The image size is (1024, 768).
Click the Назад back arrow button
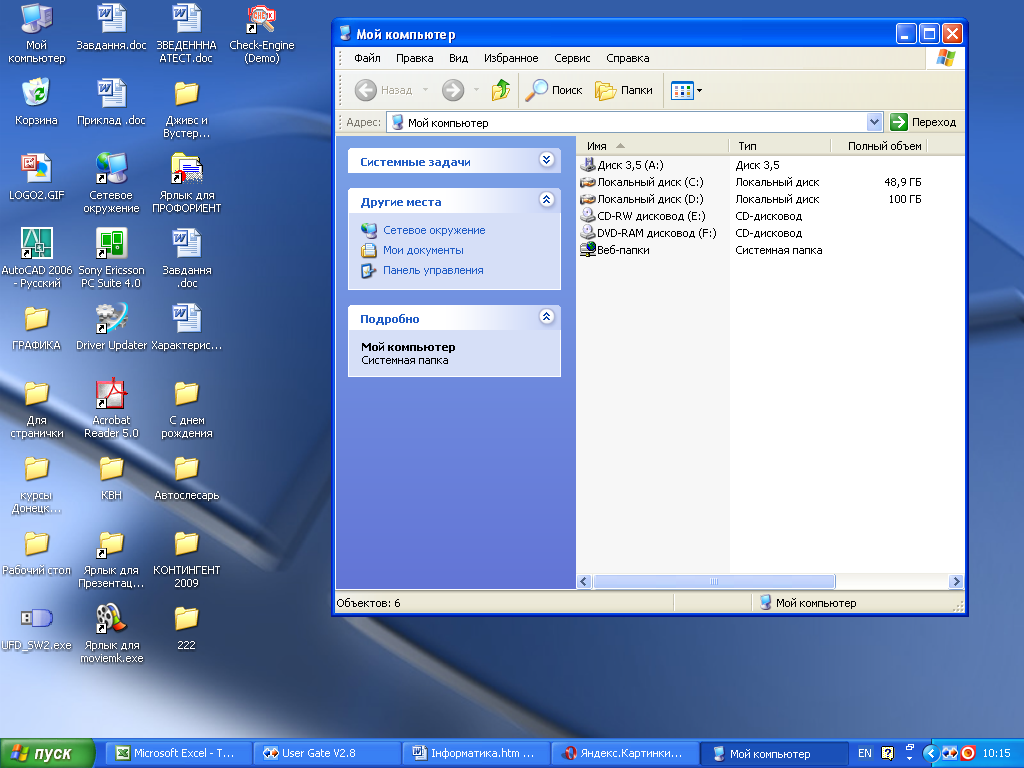point(384,90)
